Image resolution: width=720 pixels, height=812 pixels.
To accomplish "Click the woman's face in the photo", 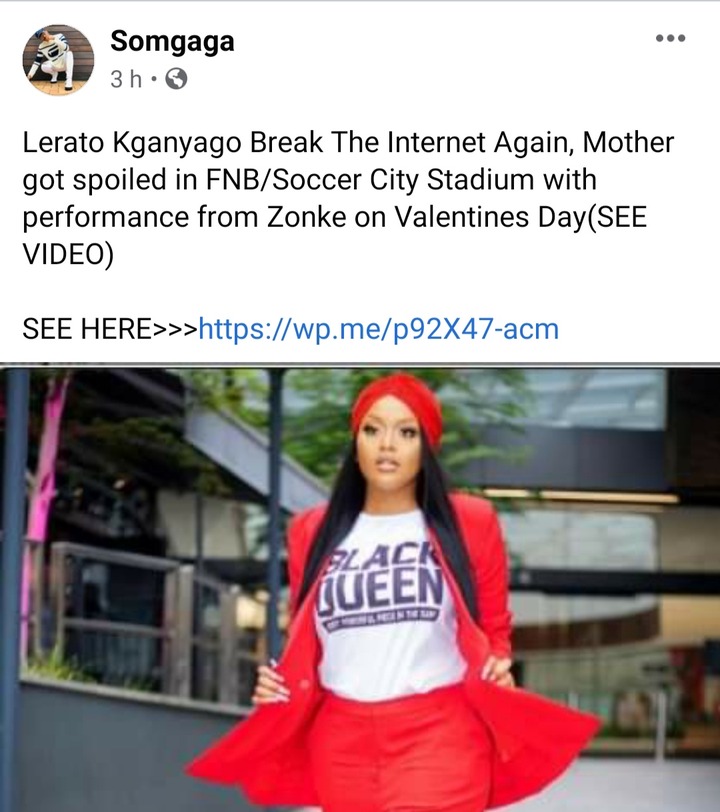I will 389,448.
